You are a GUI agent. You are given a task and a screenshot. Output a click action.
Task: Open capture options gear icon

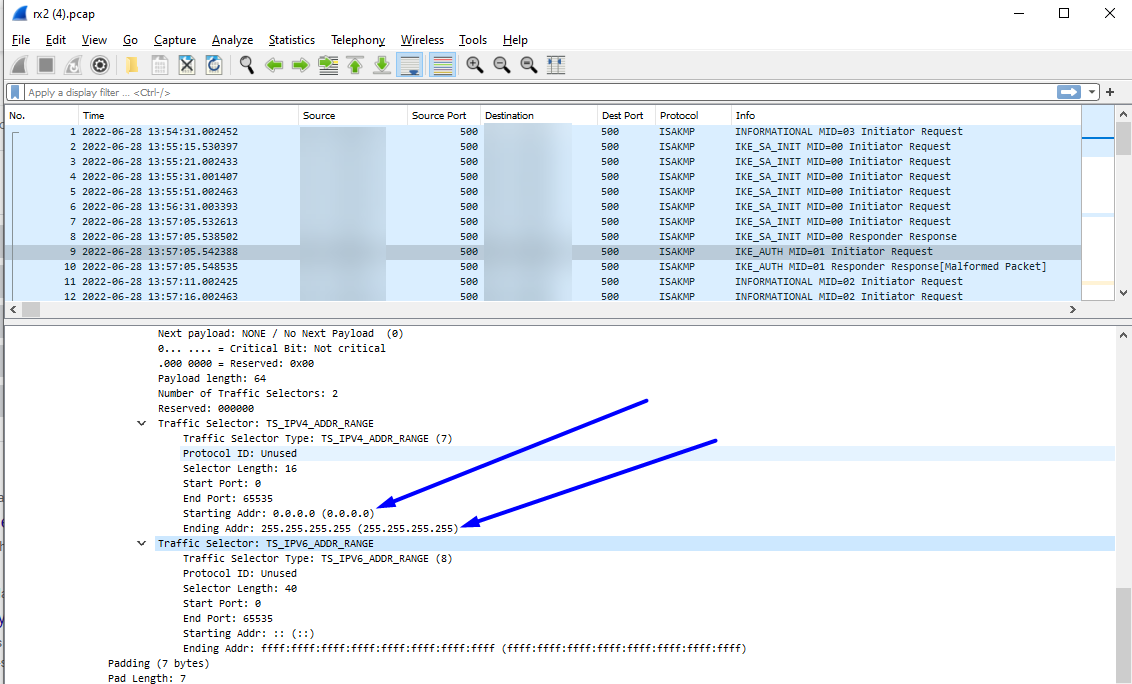pos(99,64)
